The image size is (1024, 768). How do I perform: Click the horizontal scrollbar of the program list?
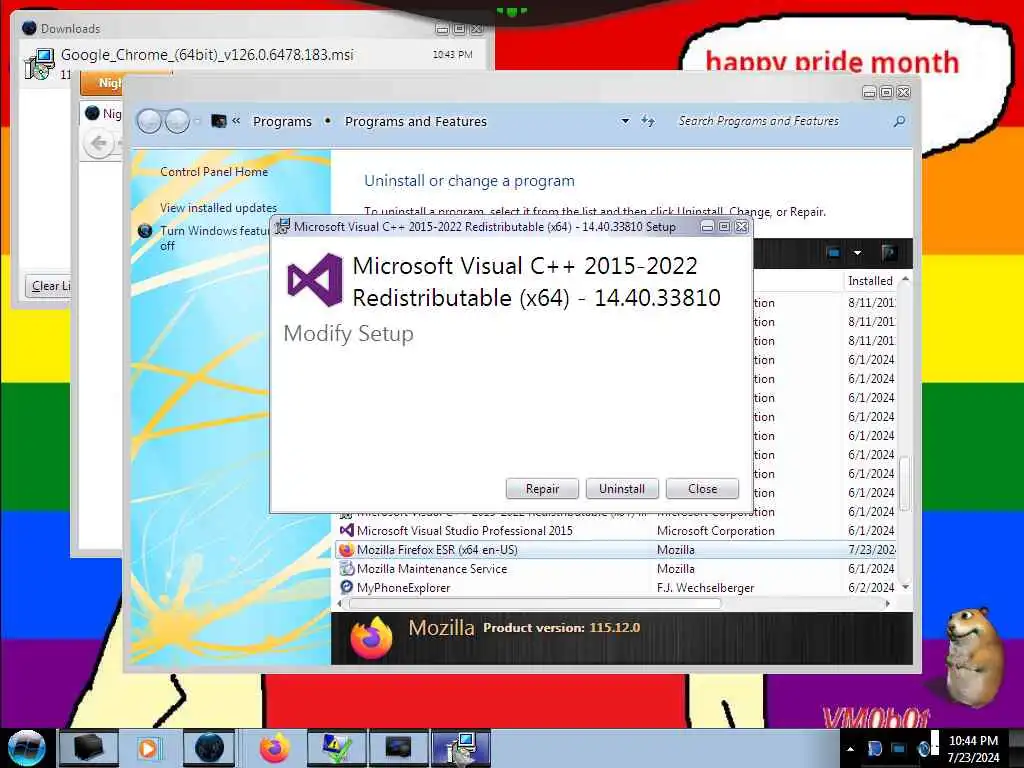[536, 604]
